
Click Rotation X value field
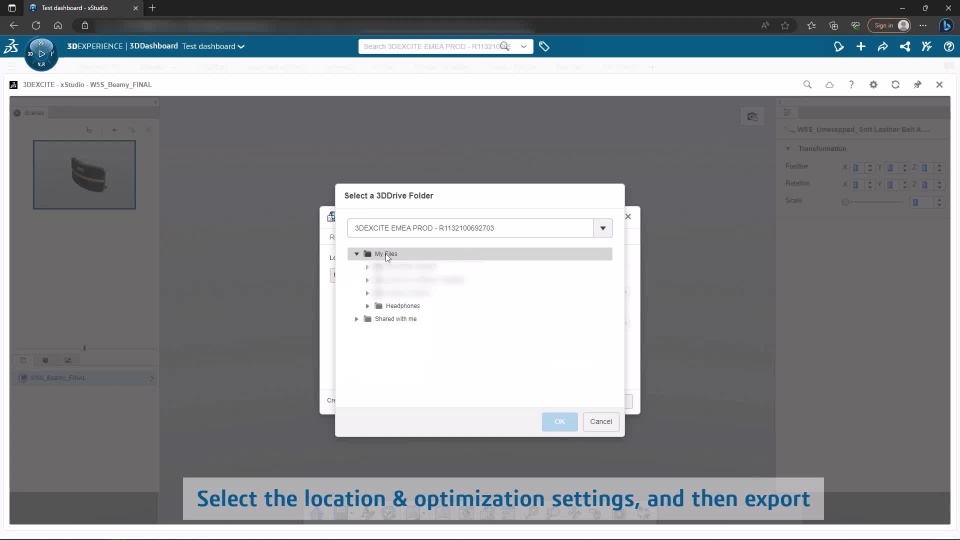[859, 184]
